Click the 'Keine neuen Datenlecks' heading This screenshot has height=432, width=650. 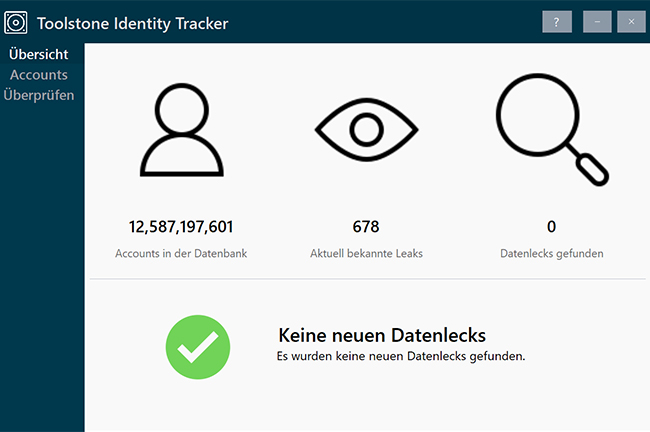click(x=382, y=334)
